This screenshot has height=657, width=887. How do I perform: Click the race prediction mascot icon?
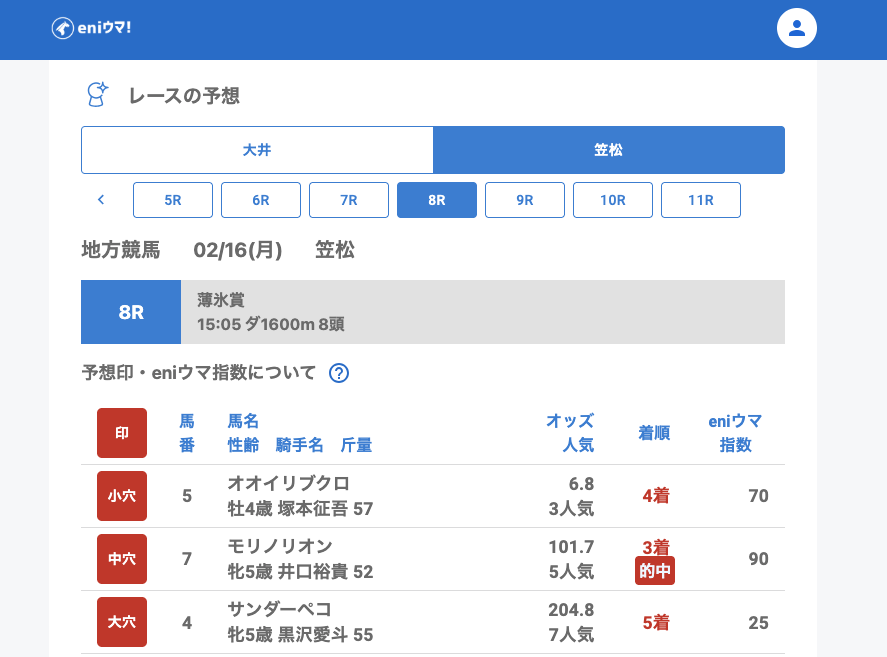[x=97, y=95]
